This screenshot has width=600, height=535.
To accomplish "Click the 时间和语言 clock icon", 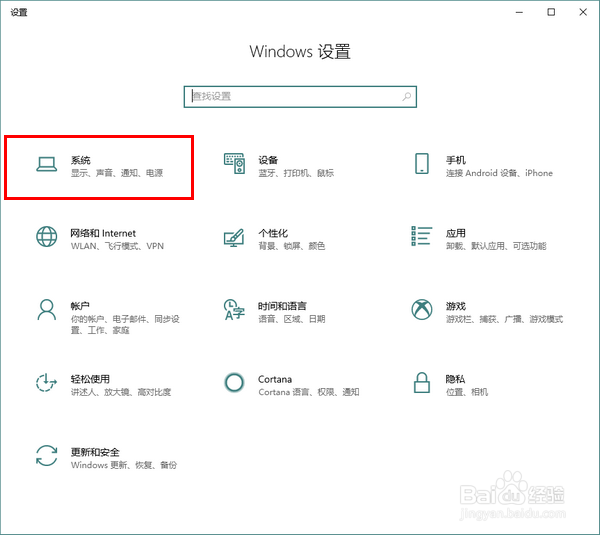I will tap(234, 310).
